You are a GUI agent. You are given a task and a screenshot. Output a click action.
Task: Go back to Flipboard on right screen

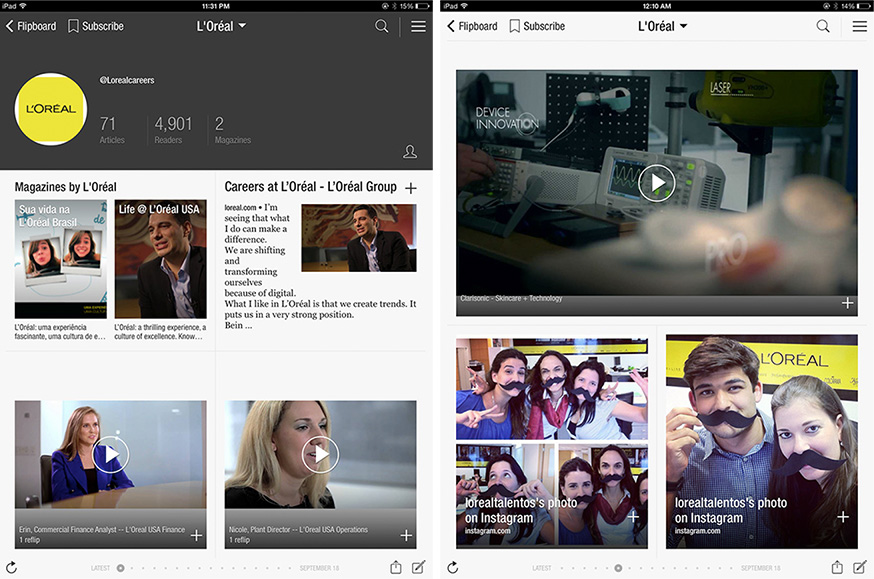pos(471,26)
